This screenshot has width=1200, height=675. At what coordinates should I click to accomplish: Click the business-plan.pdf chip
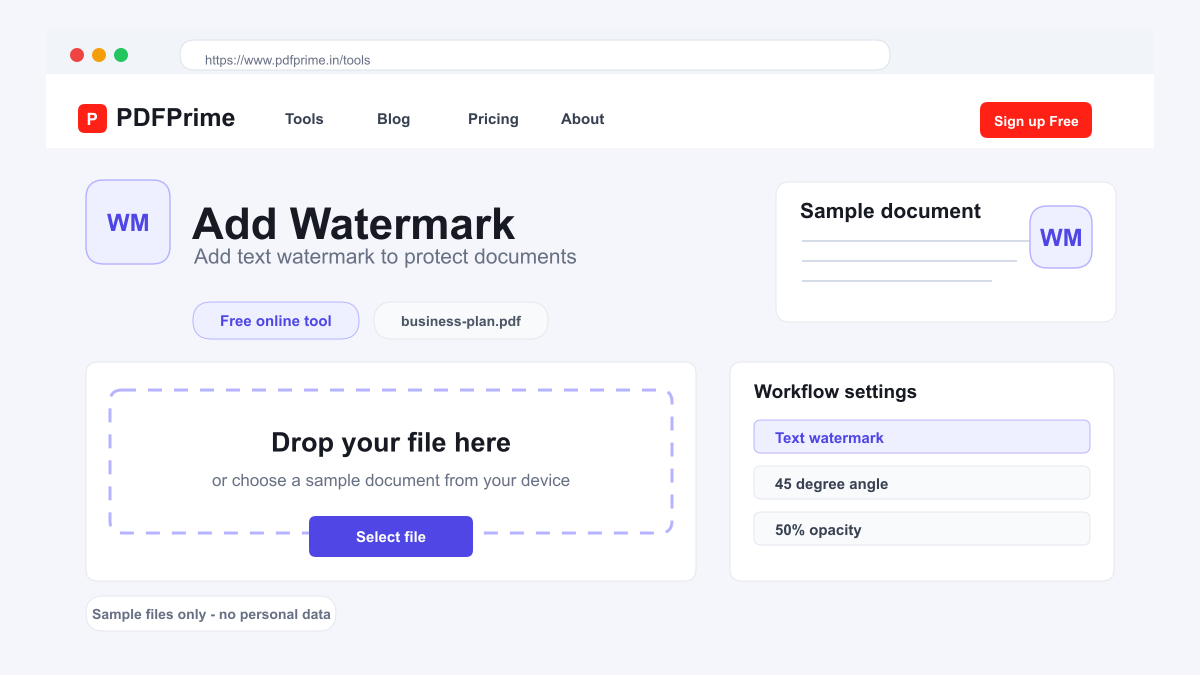click(x=461, y=321)
